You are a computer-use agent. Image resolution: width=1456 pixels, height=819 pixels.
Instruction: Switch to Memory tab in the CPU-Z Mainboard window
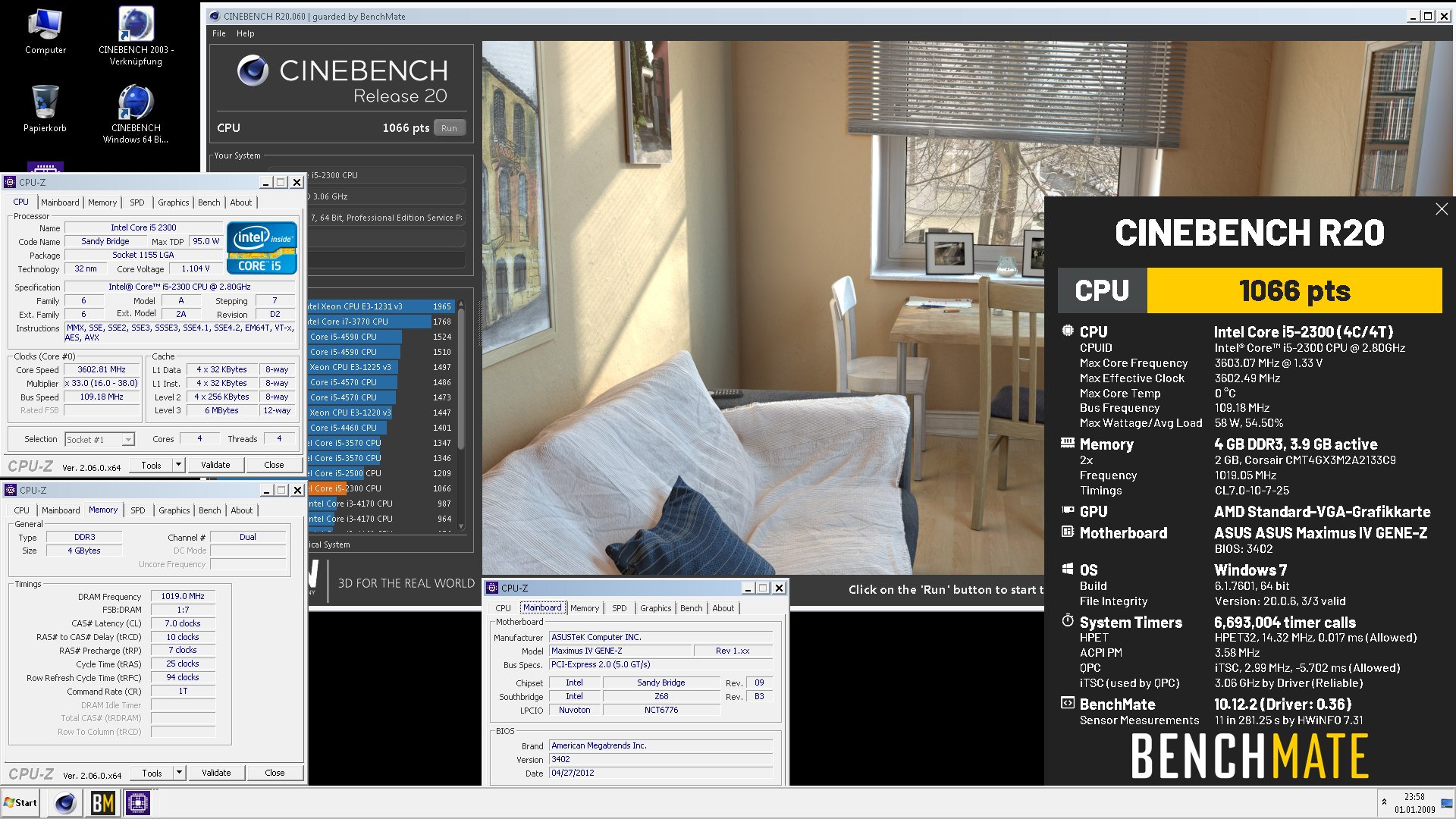click(x=585, y=608)
